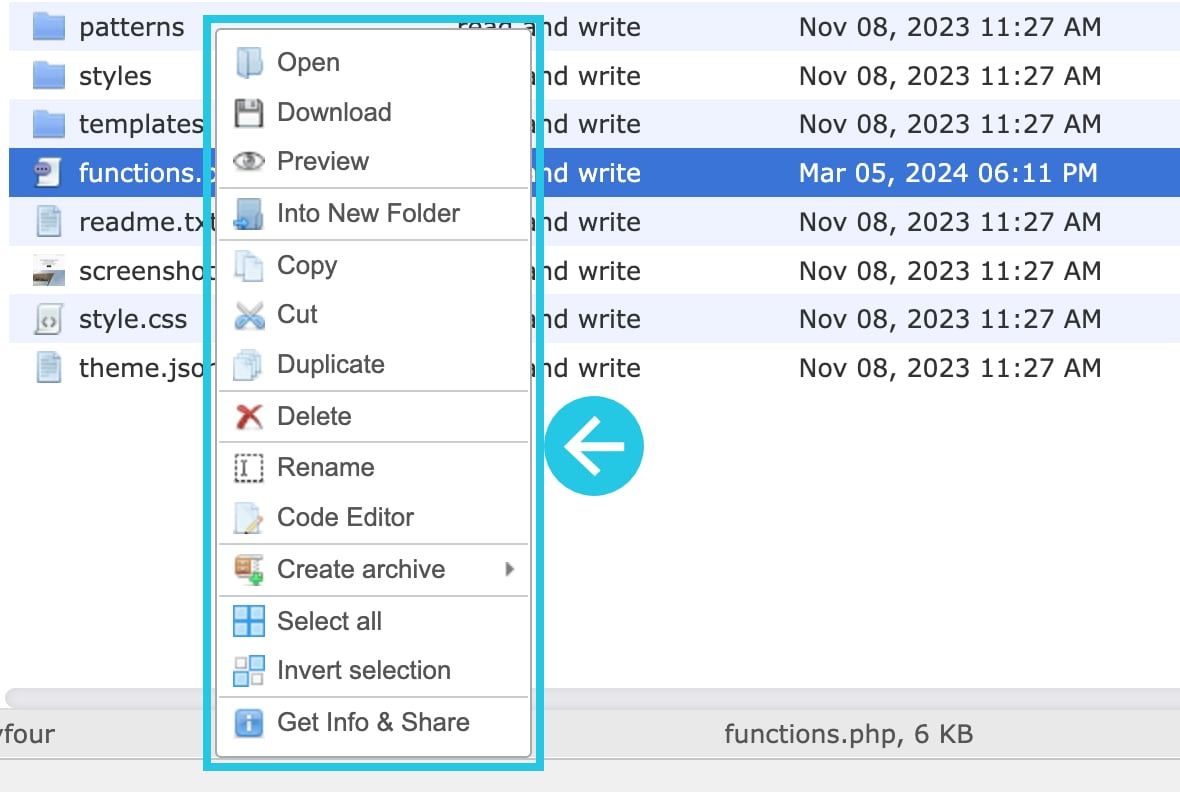The image size is (1180, 792).
Task: Click the red X Delete icon
Action: pyautogui.click(x=248, y=416)
